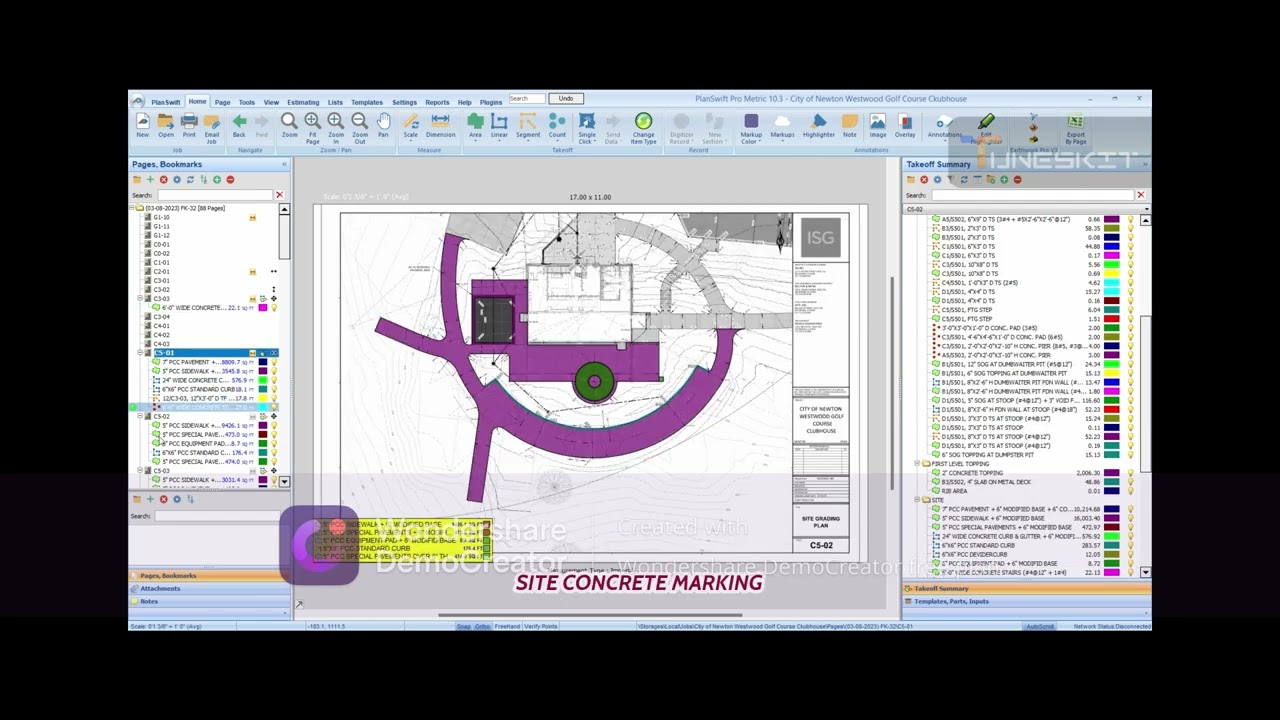Image resolution: width=1280 pixels, height=720 pixels.
Task: Toggle bulb for 12/C3-03 D TF 17.8 item
Action: [274, 398]
